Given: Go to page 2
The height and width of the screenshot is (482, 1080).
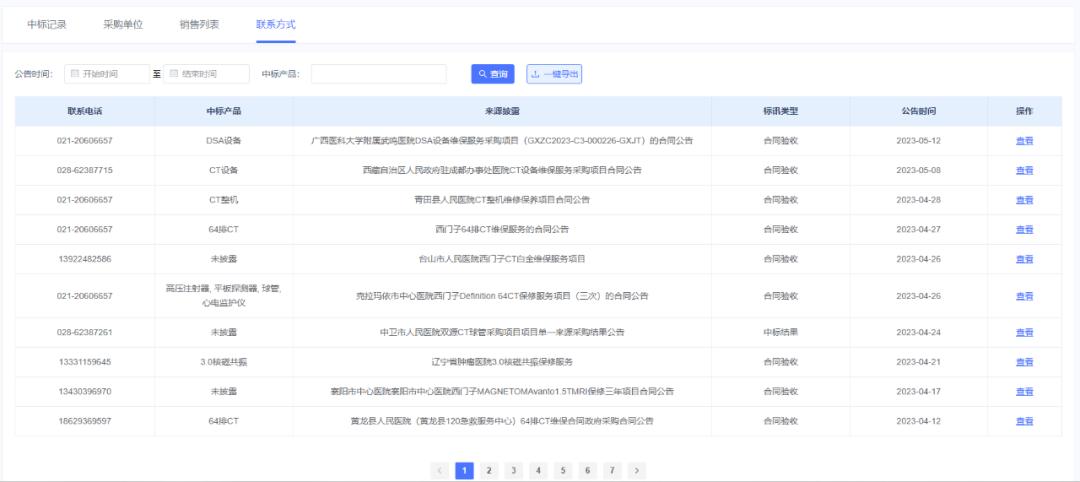Looking at the screenshot, I should tap(489, 470).
